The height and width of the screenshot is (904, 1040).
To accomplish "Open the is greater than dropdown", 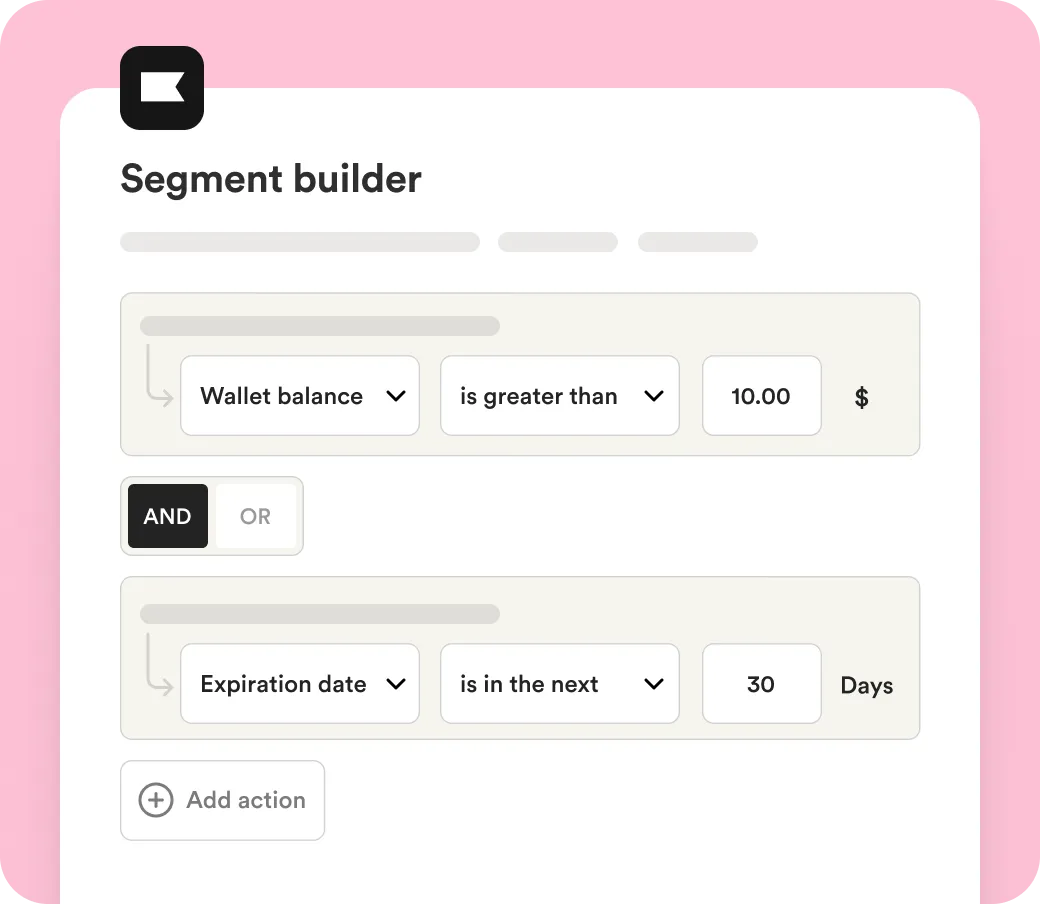I will [559, 396].
